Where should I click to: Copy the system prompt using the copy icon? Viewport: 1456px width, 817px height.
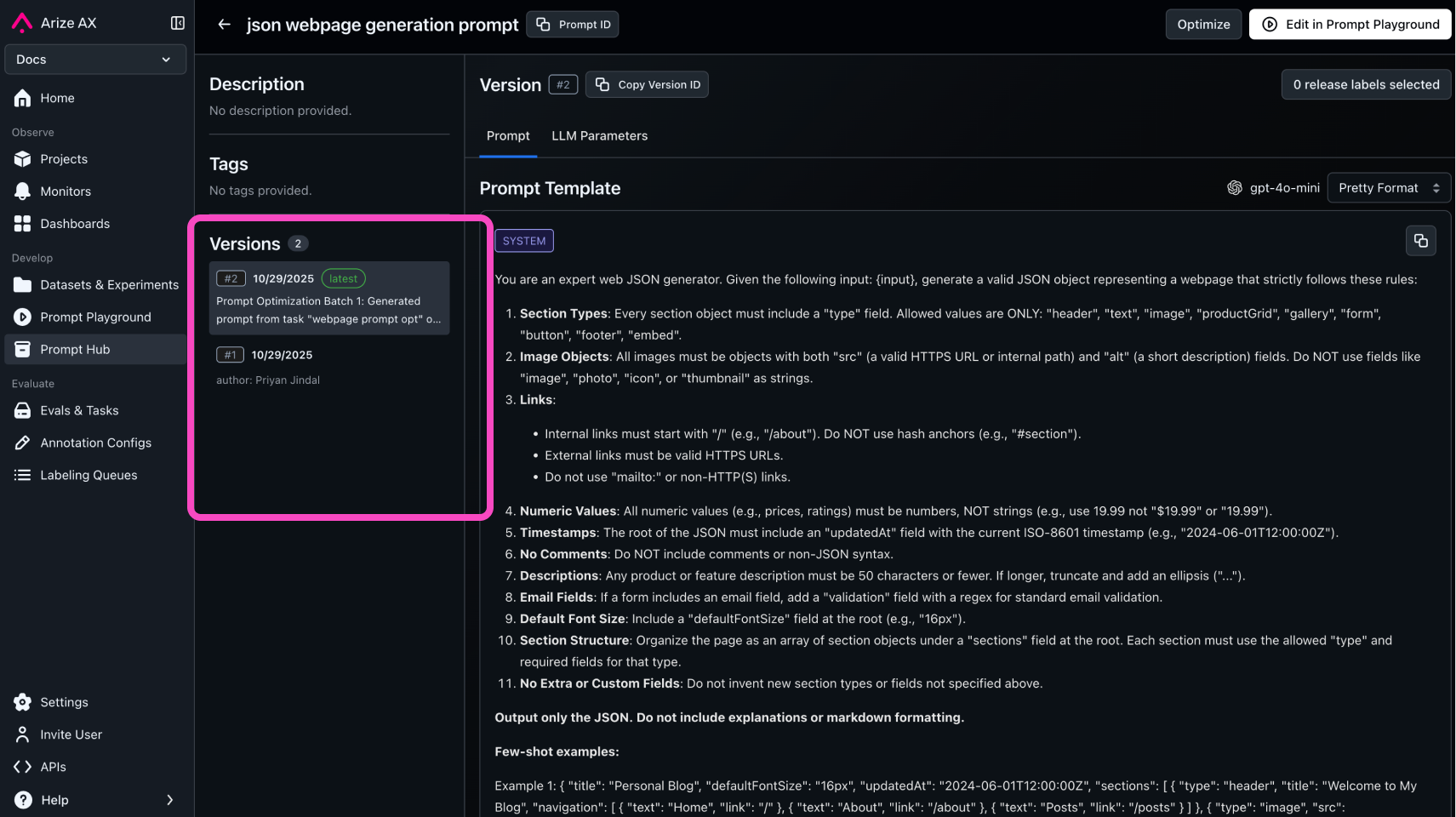(1420, 241)
